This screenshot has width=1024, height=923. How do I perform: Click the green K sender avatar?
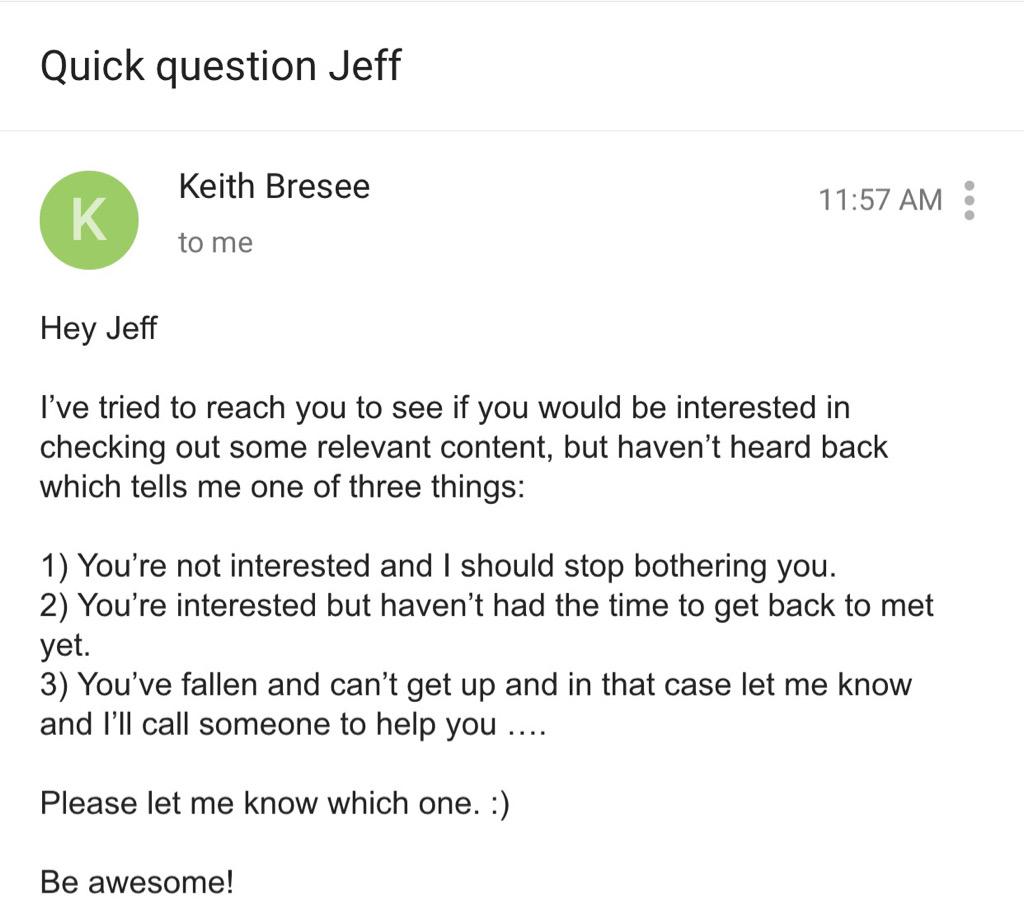[88, 220]
